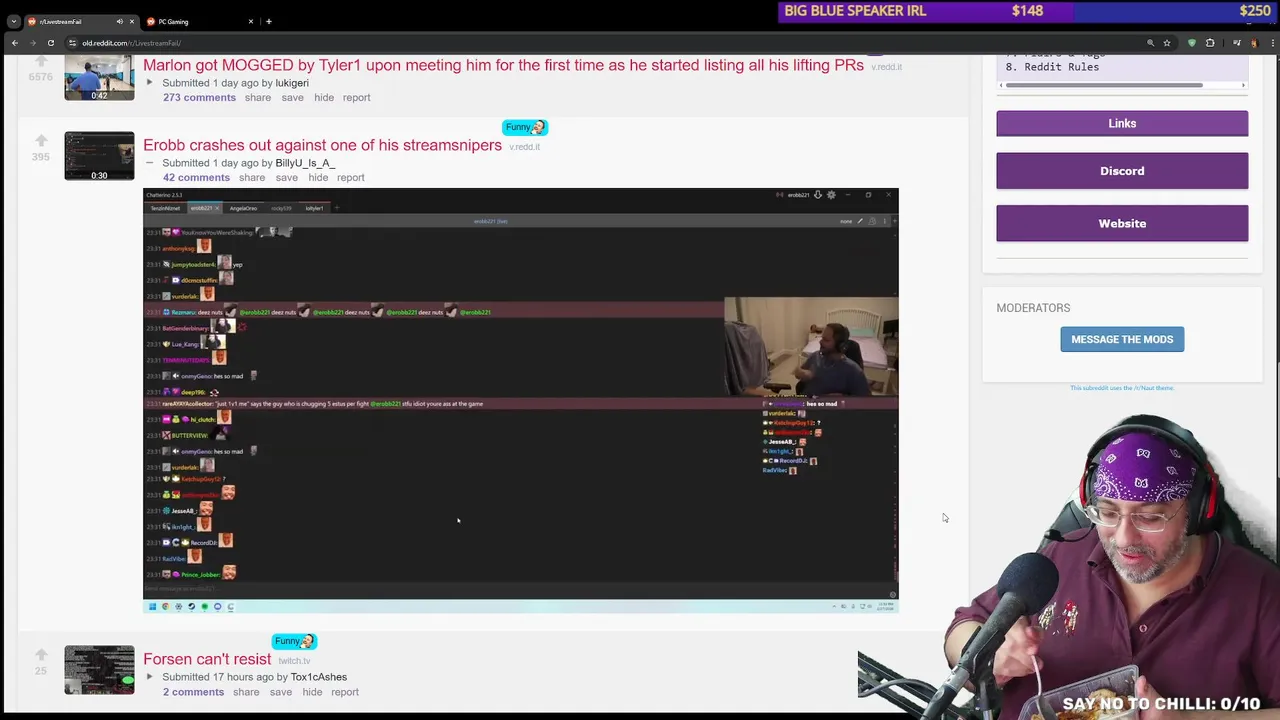The image size is (1280, 720).
Task: Visit user lukigeri's profile
Action: point(292,83)
